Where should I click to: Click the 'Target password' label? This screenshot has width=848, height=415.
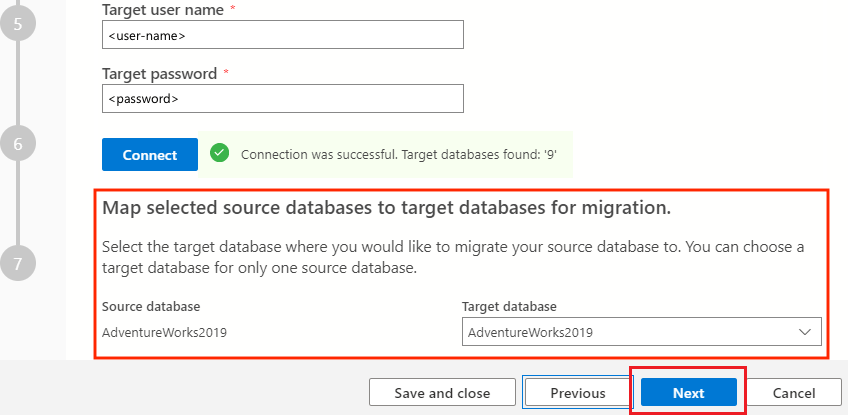pyautogui.click(x=160, y=73)
